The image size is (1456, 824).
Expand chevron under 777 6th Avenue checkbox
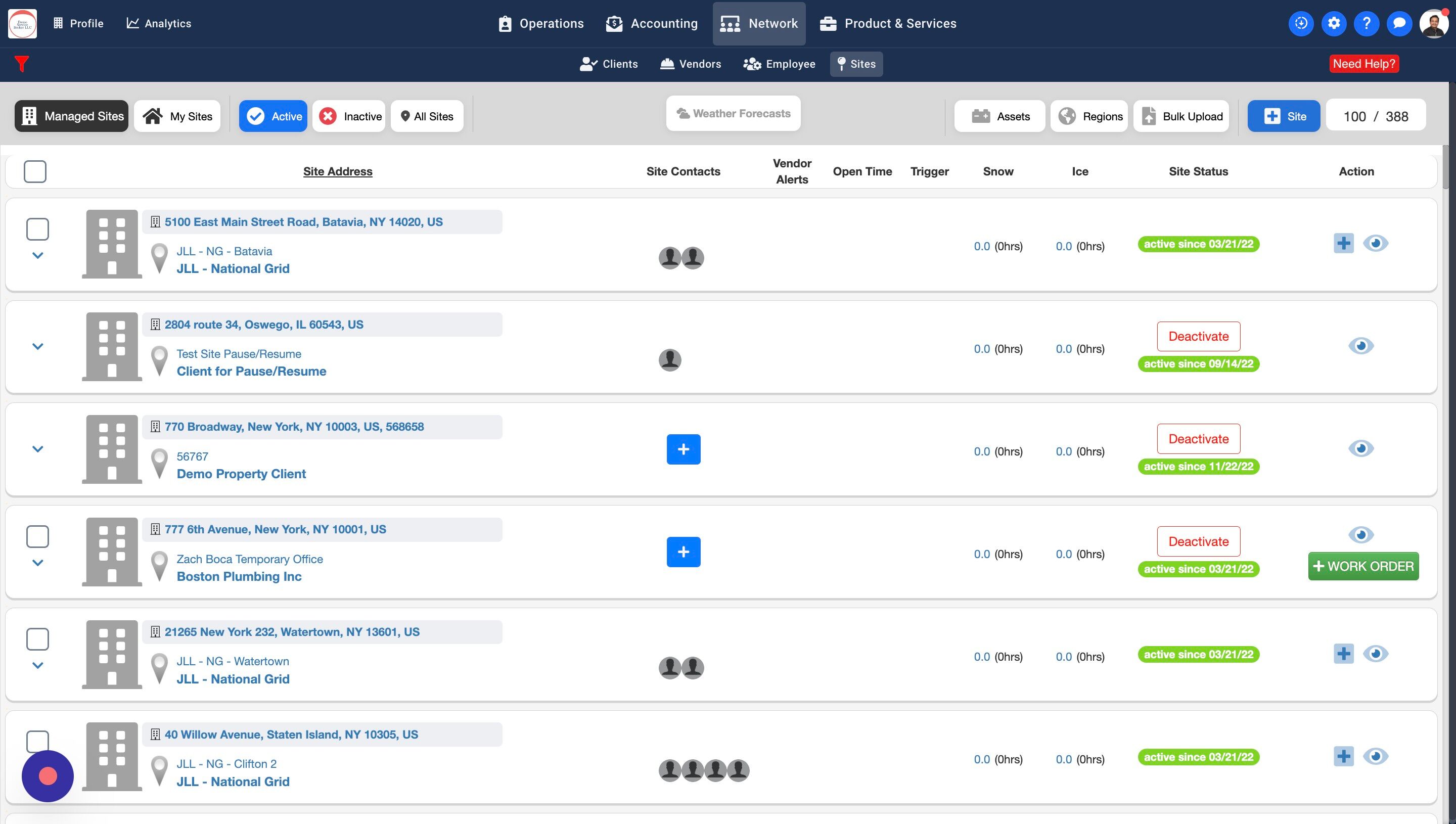pyautogui.click(x=37, y=563)
